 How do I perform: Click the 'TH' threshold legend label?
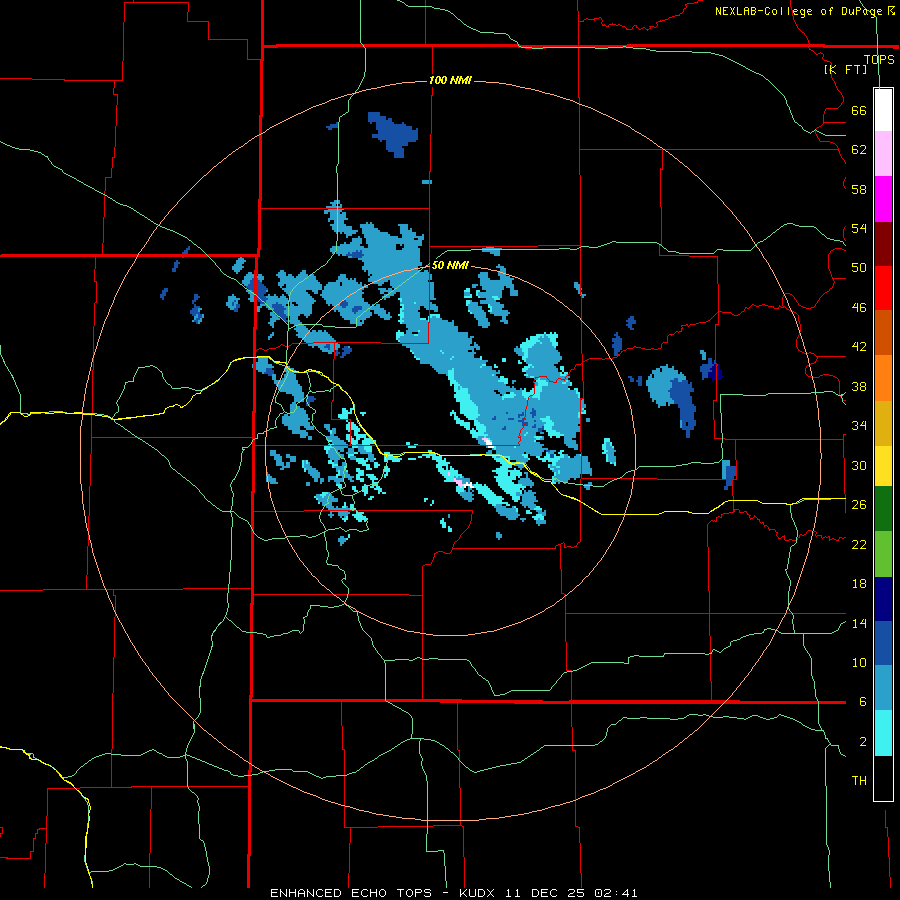pyautogui.click(x=859, y=781)
